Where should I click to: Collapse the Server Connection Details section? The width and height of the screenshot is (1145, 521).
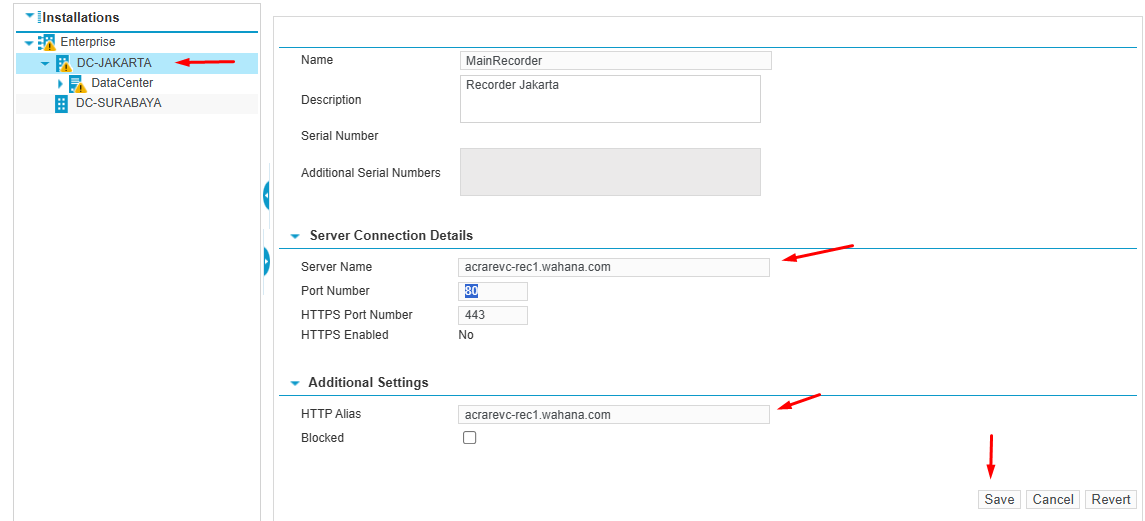pos(295,236)
